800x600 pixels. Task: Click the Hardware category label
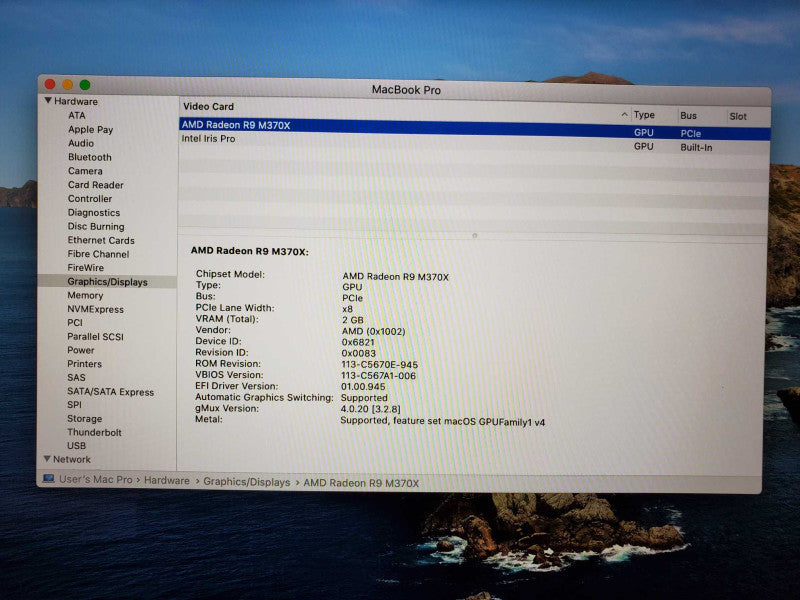pyautogui.click(x=76, y=101)
